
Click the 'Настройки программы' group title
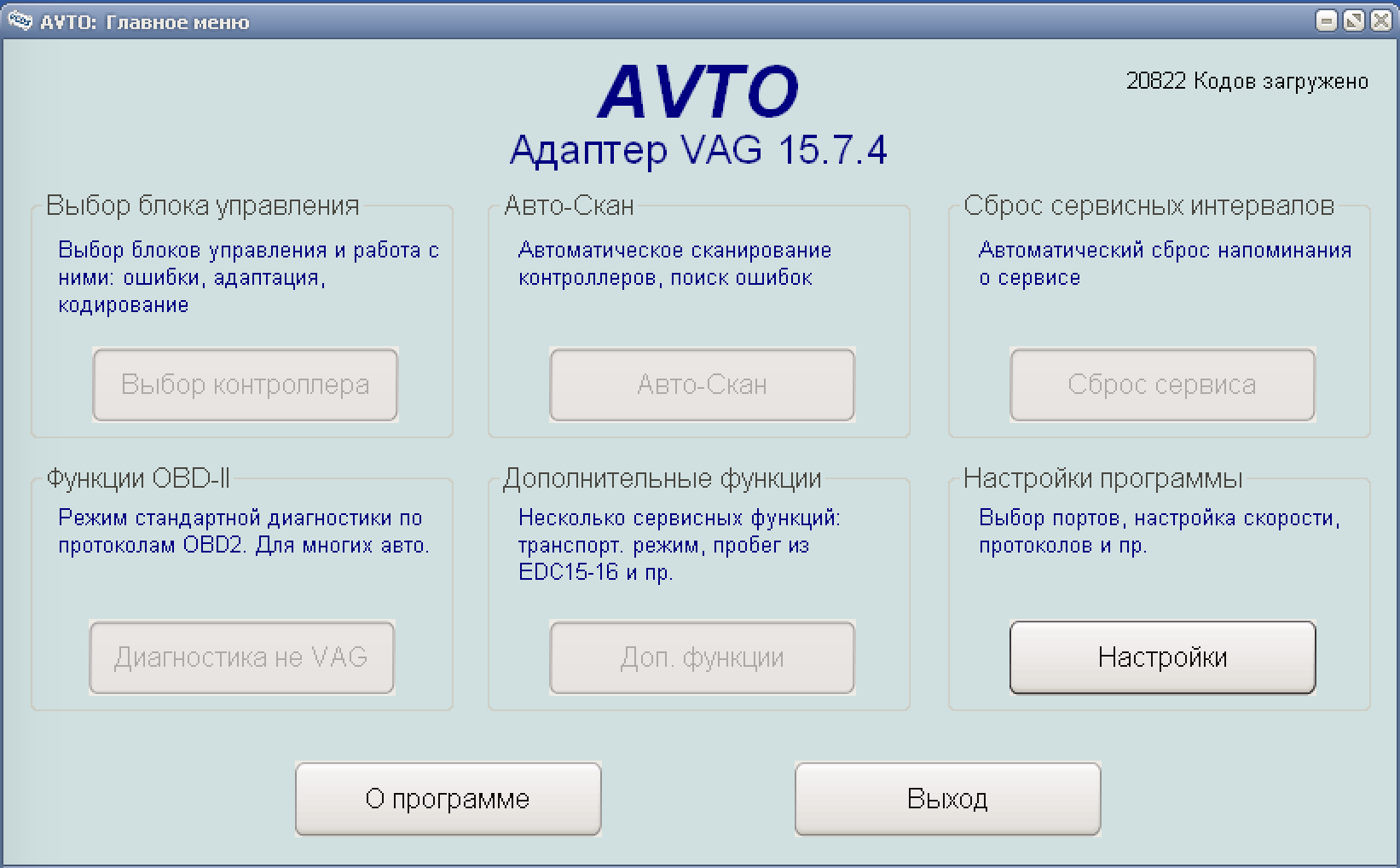[1102, 478]
